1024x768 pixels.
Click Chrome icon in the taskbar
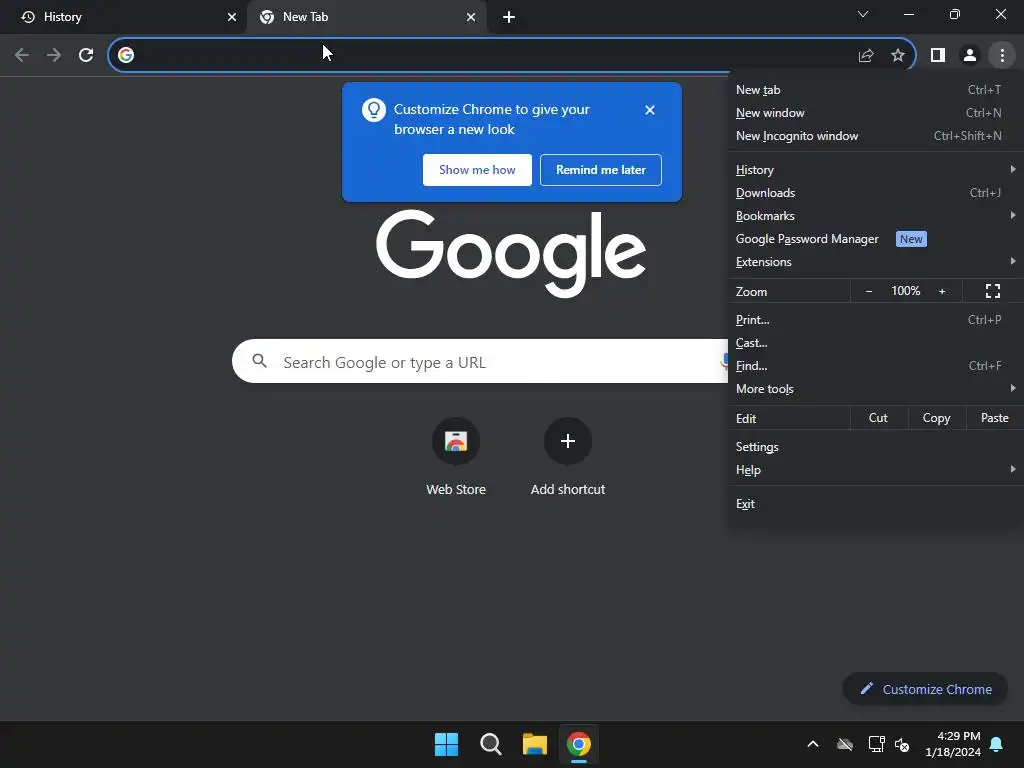pyautogui.click(x=579, y=744)
